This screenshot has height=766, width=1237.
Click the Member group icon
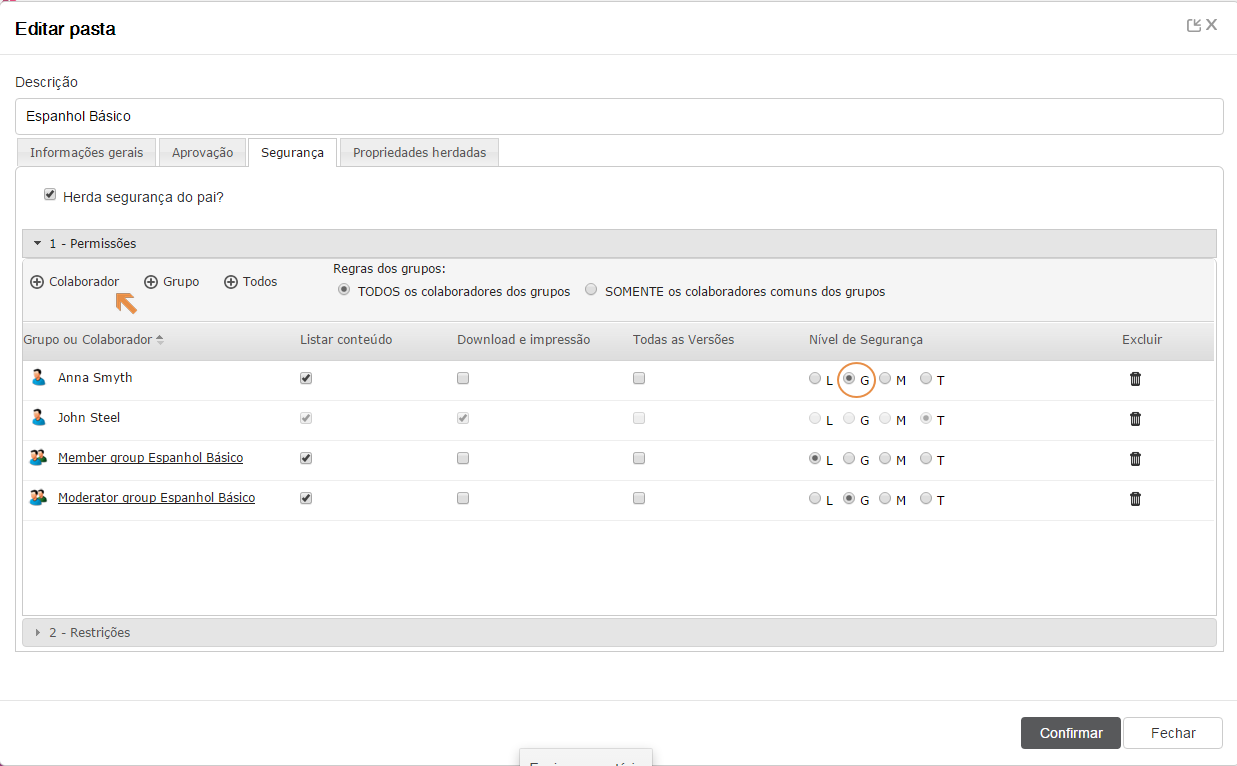point(38,458)
